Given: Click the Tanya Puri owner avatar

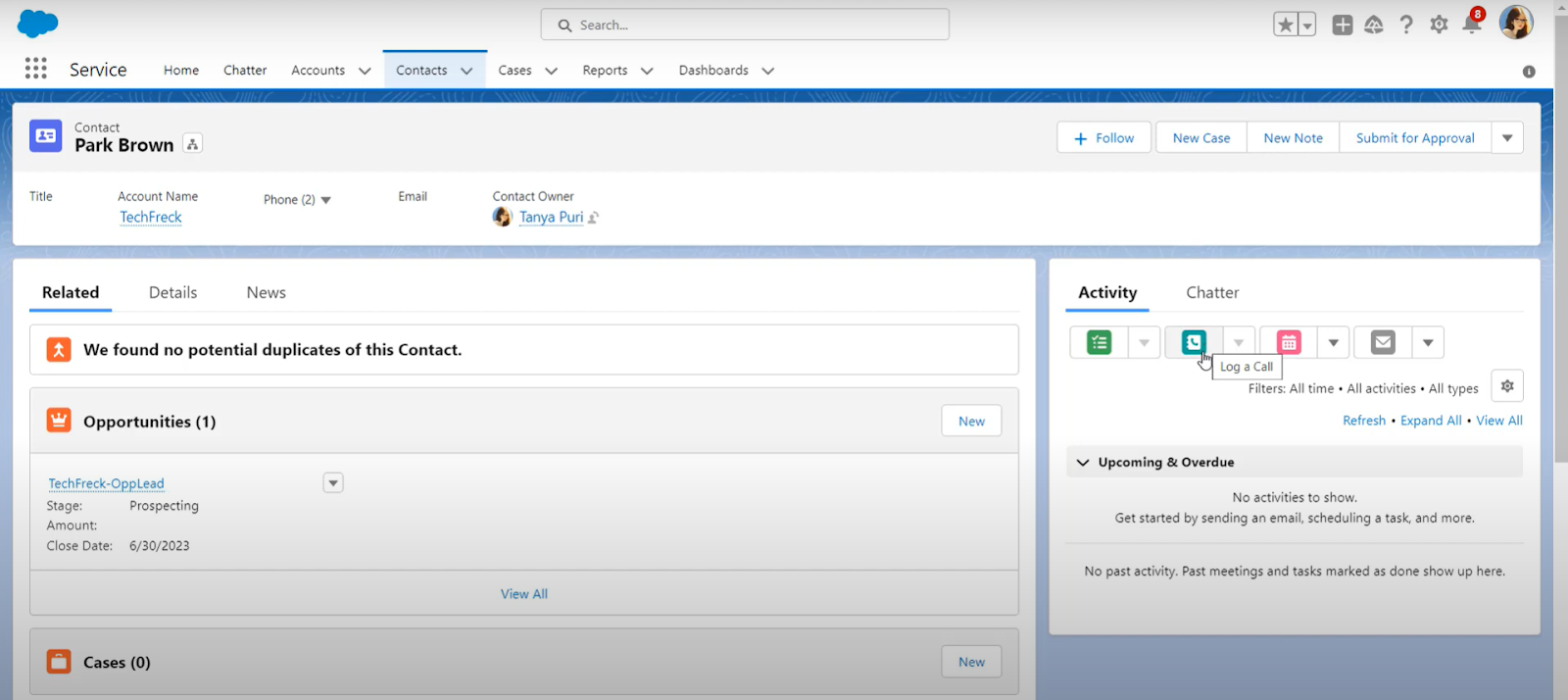Looking at the screenshot, I should [x=503, y=217].
